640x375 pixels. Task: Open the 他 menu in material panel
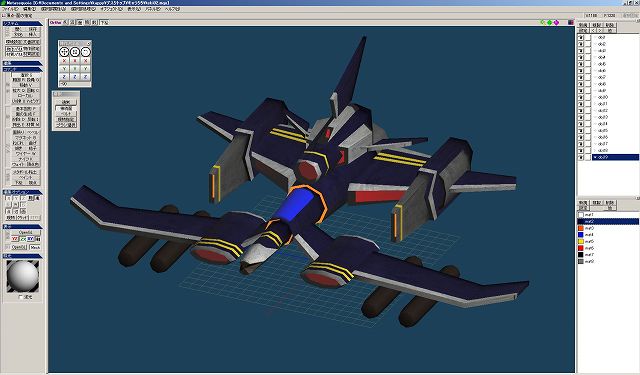(610, 208)
